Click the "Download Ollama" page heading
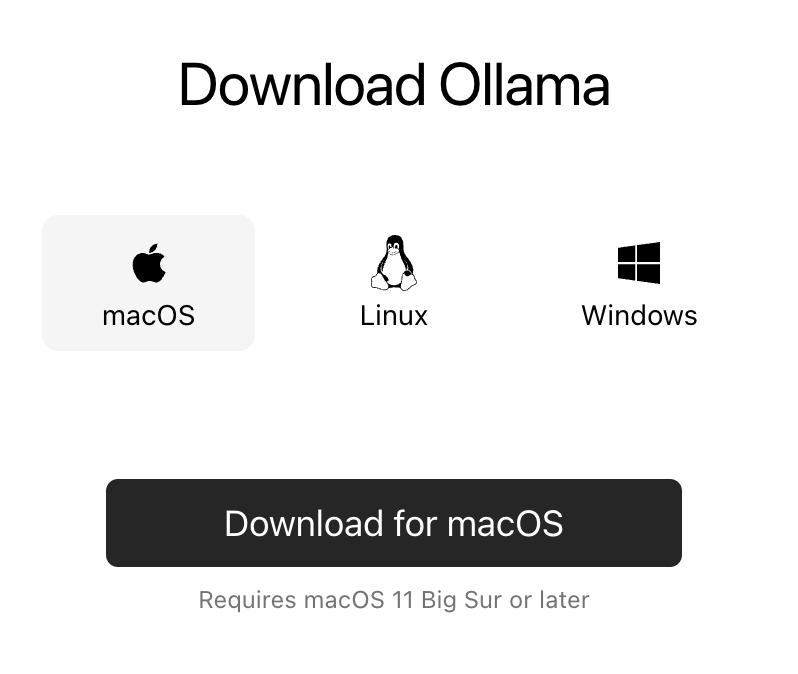 (394, 85)
